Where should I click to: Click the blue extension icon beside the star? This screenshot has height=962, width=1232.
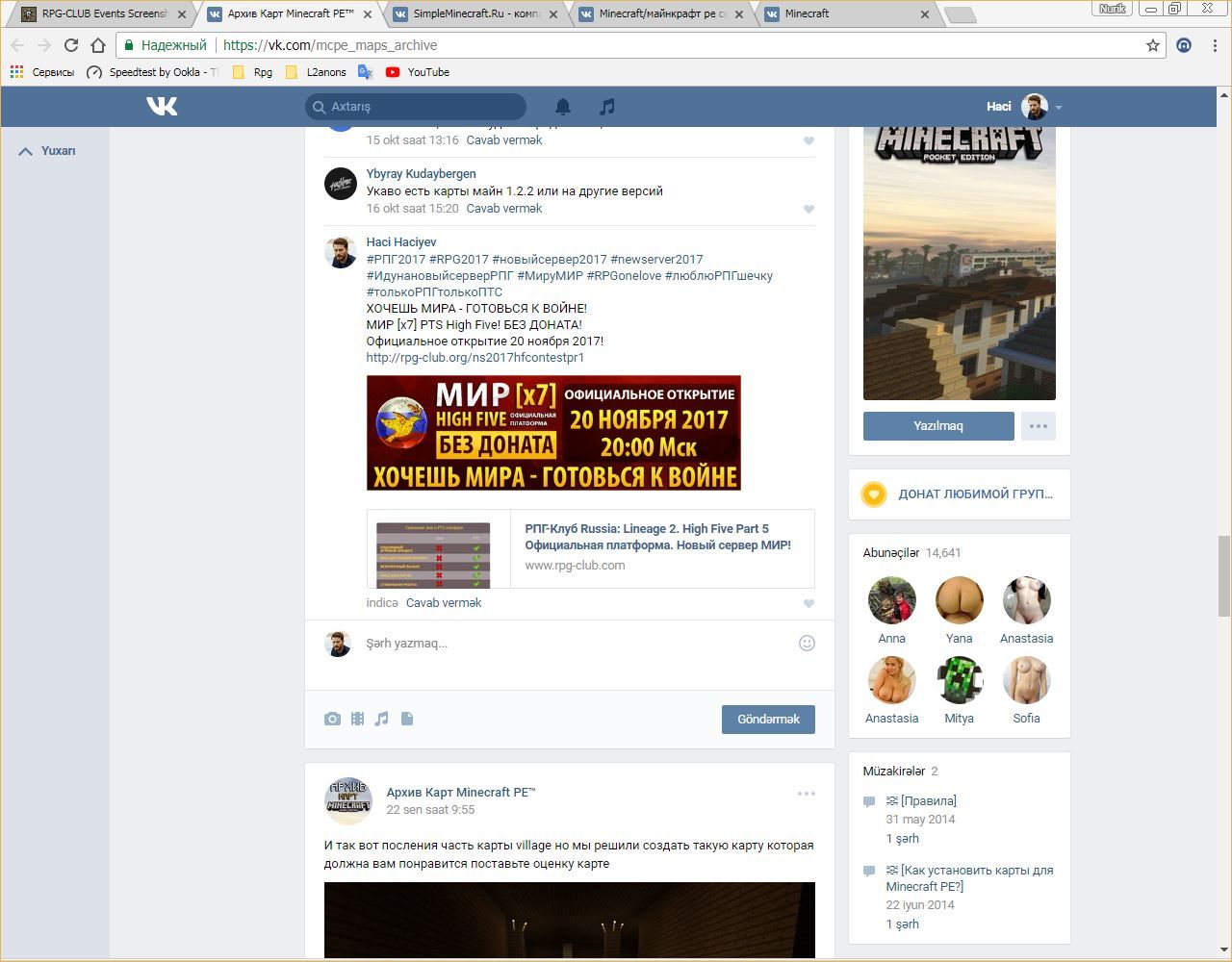[x=1184, y=45]
